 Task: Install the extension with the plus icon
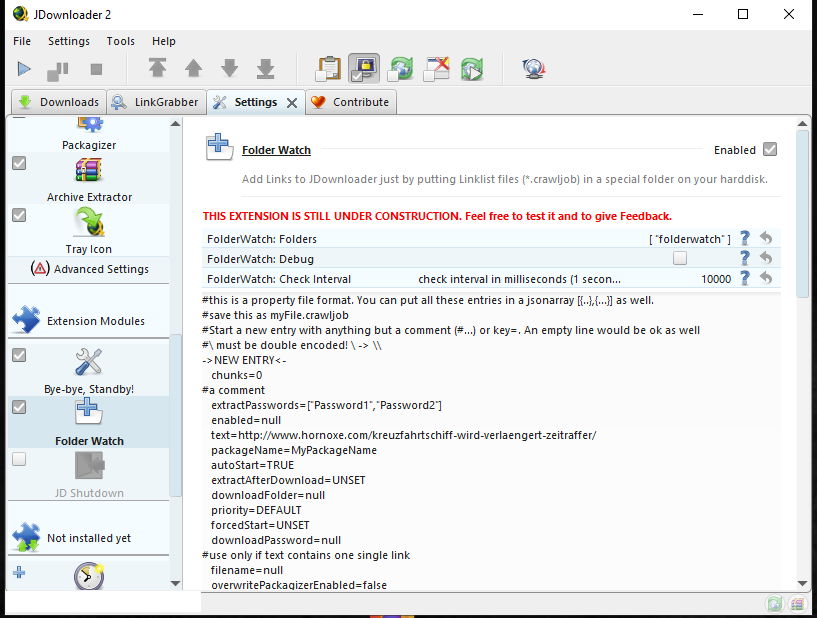pos(19,573)
